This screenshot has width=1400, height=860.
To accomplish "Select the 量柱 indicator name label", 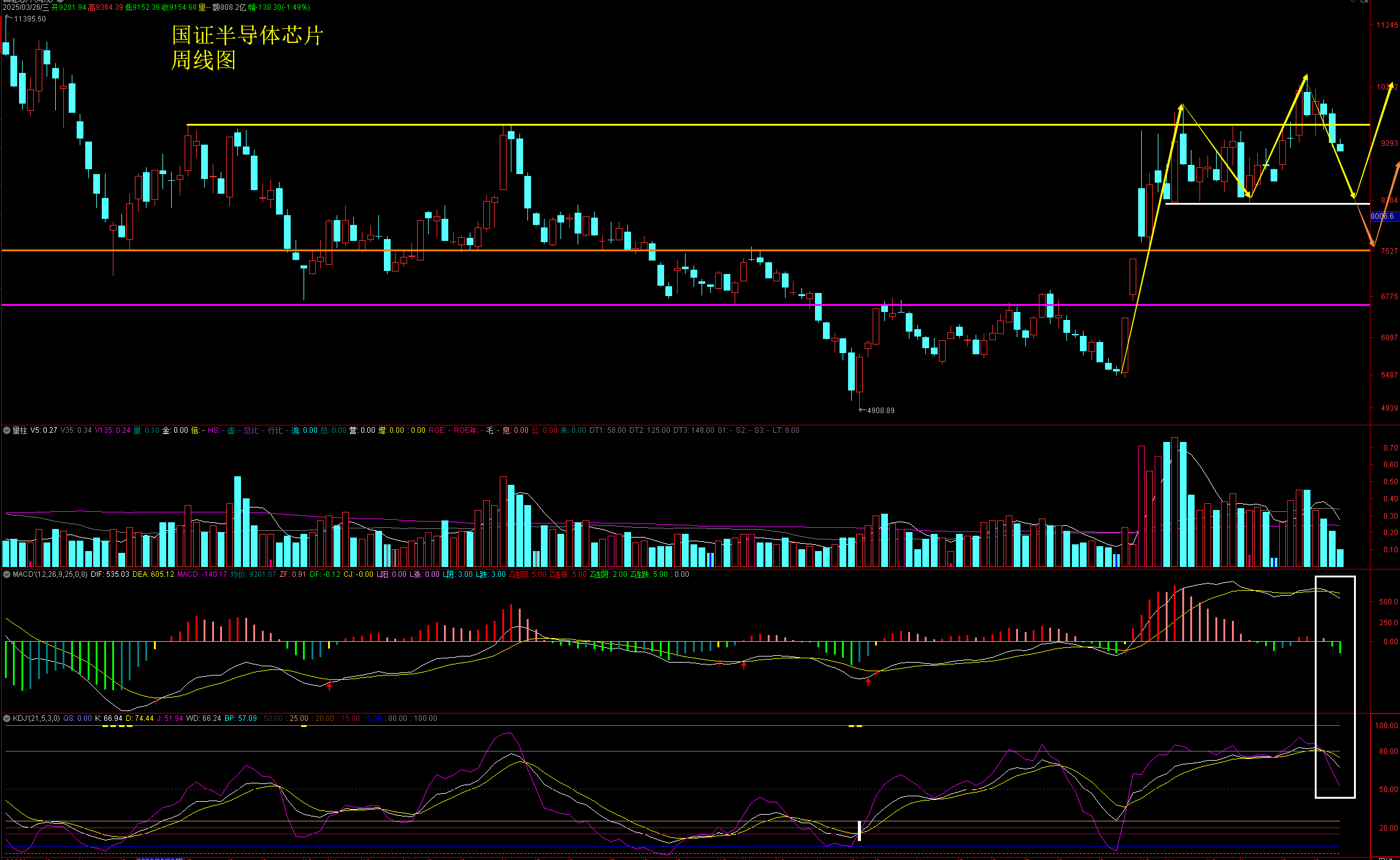I will [20, 430].
